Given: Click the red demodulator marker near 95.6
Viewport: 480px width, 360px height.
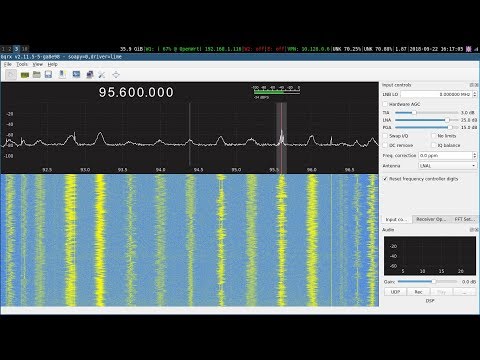Looking at the screenshot, I should click(281, 138).
